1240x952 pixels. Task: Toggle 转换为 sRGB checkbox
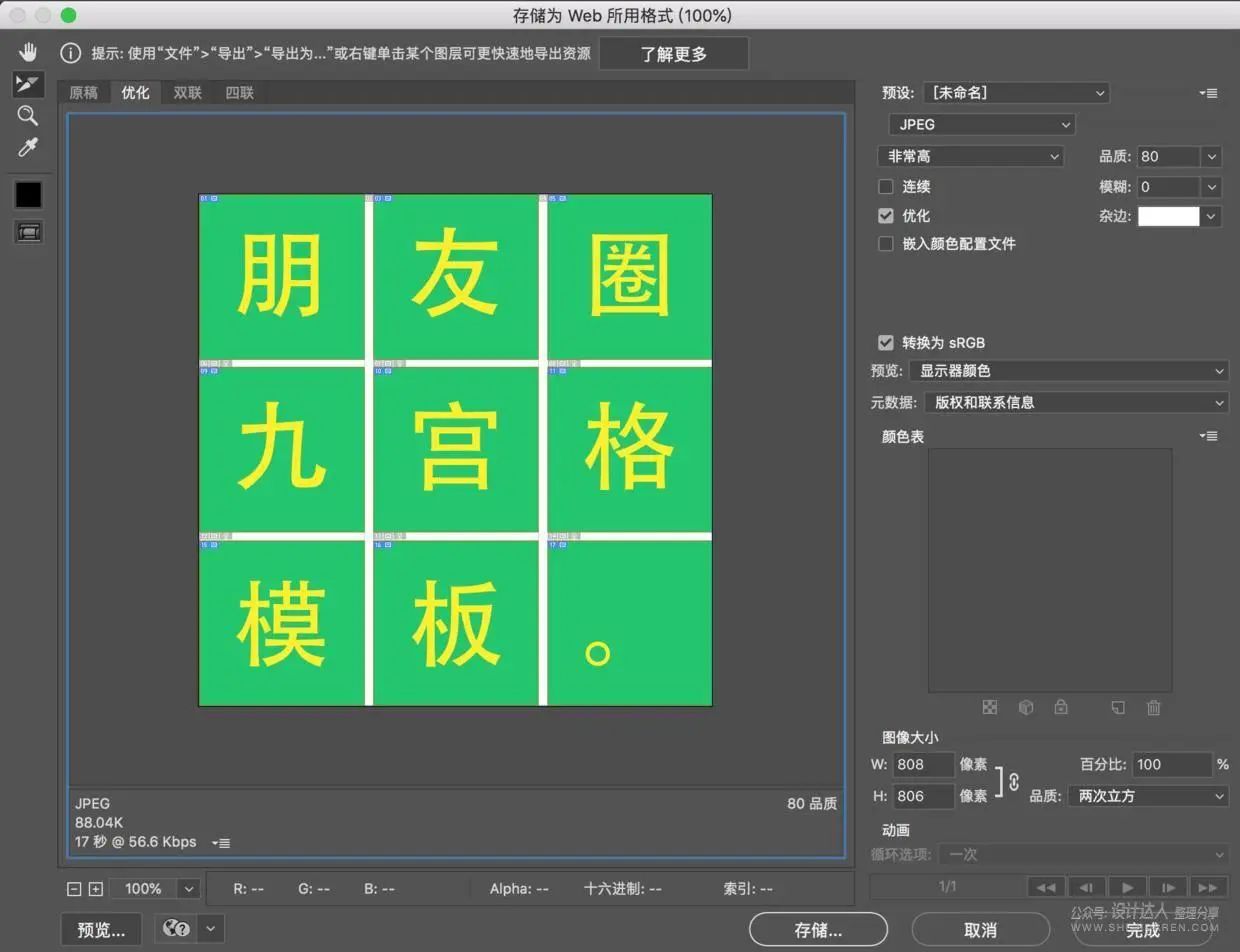[x=886, y=342]
